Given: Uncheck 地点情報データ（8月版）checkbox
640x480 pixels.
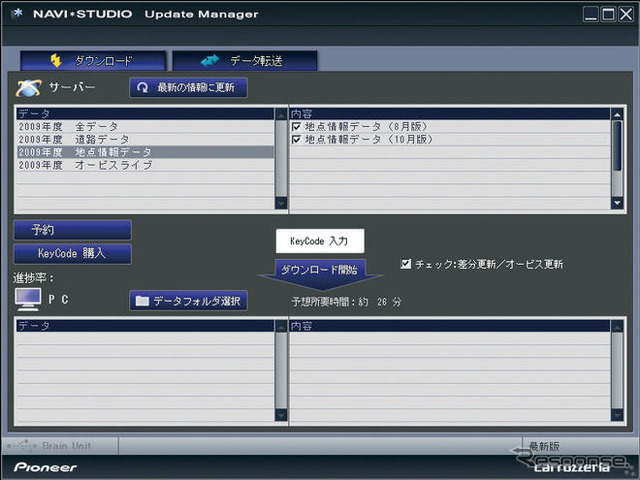Looking at the screenshot, I should (297, 127).
